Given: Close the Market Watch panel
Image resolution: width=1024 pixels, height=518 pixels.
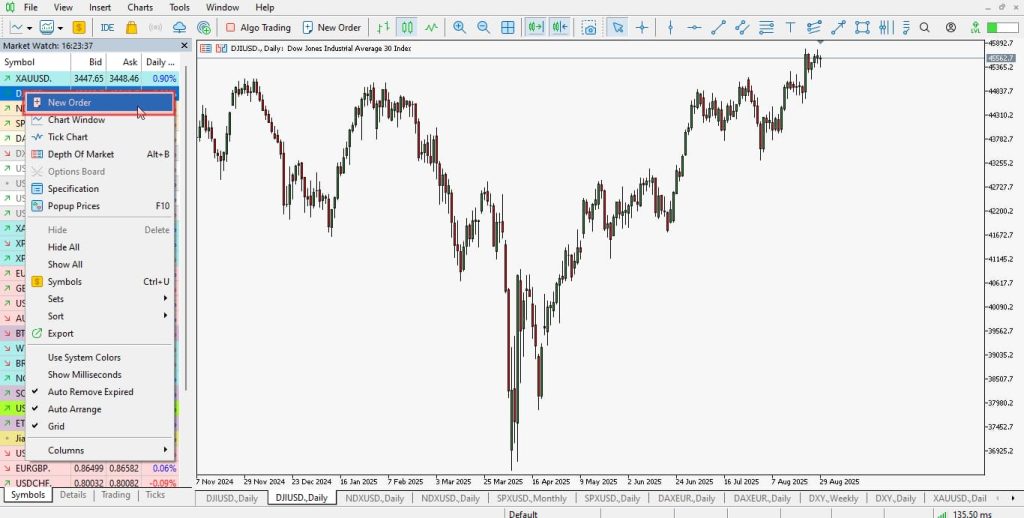Looking at the screenshot, I should tap(184, 46).
